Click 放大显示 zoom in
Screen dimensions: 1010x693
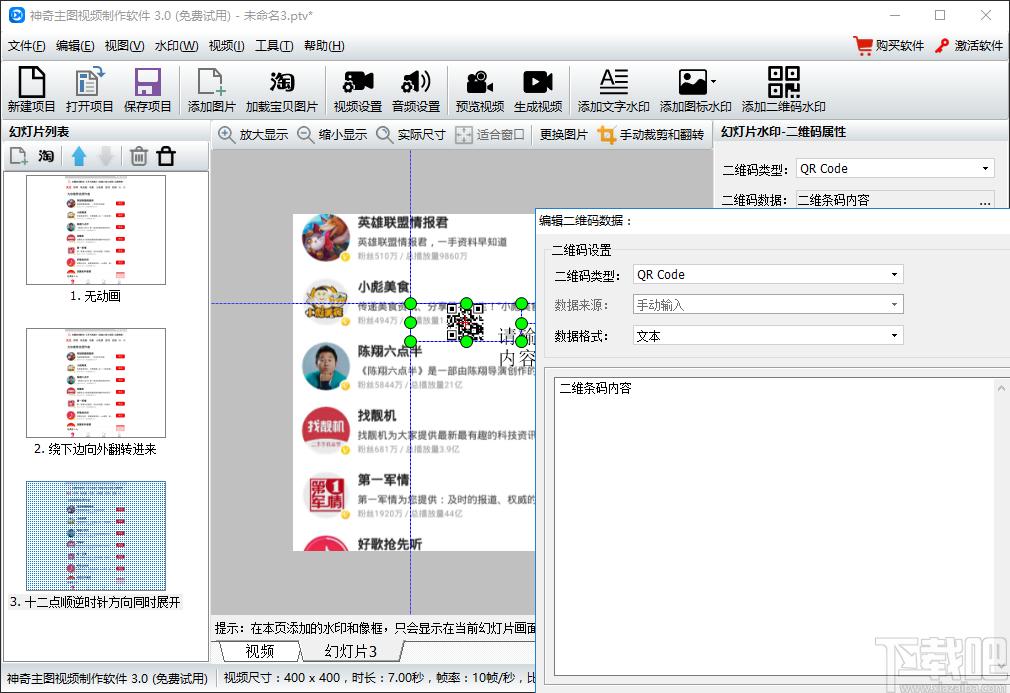click(x=253, y=135)
